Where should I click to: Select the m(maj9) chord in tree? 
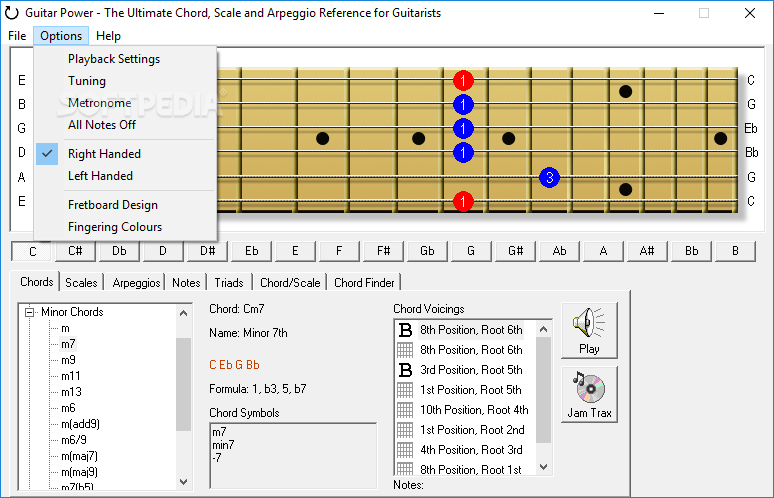point(79,472)
